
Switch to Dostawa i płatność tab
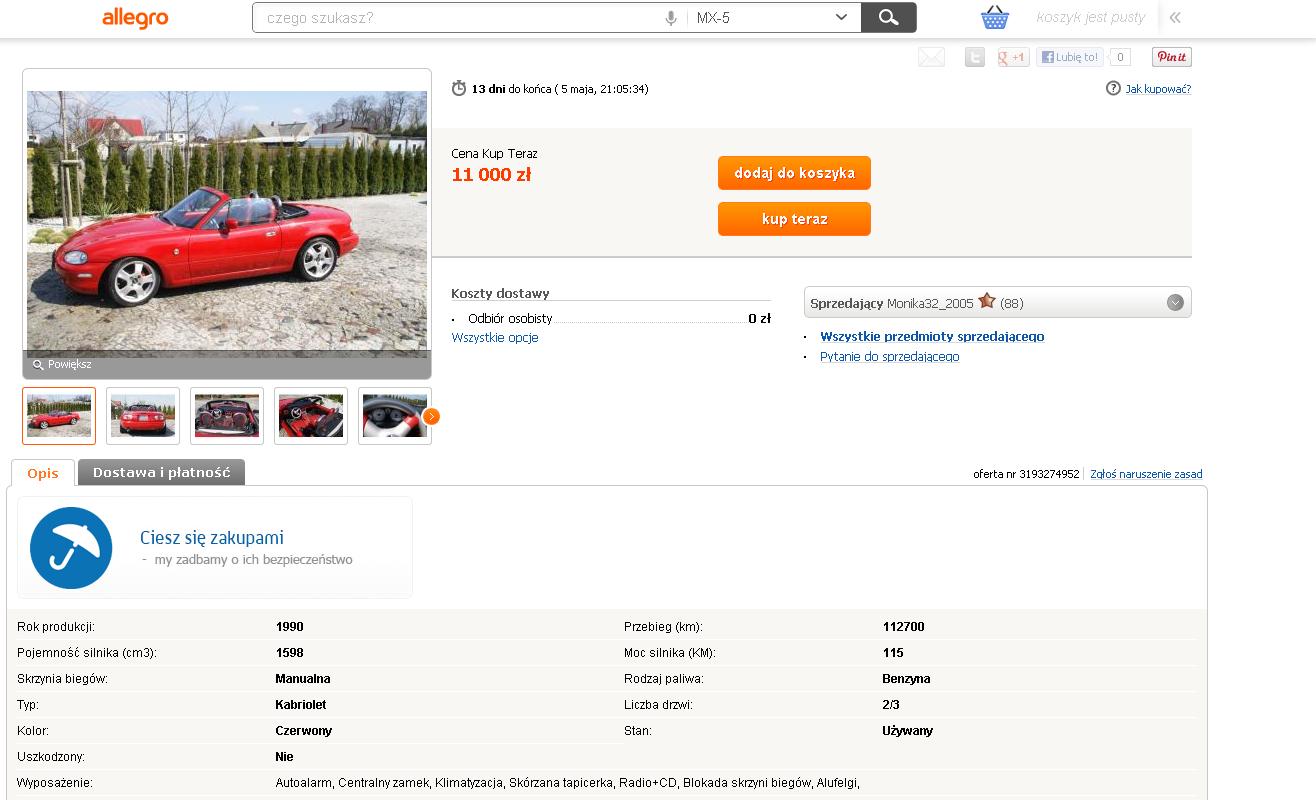pos(161,472)
